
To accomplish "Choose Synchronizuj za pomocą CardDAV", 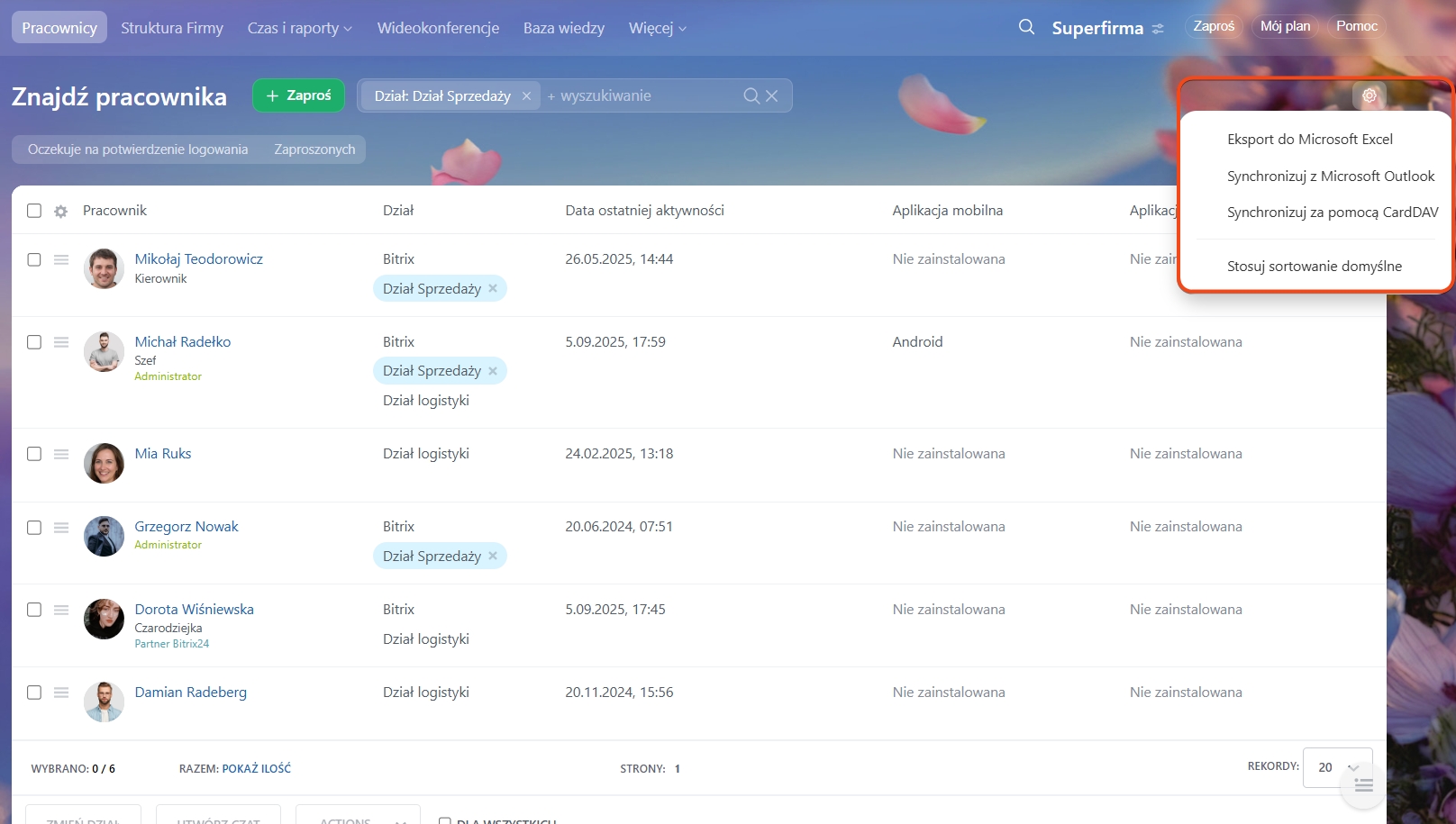I will coord(1333,212).
